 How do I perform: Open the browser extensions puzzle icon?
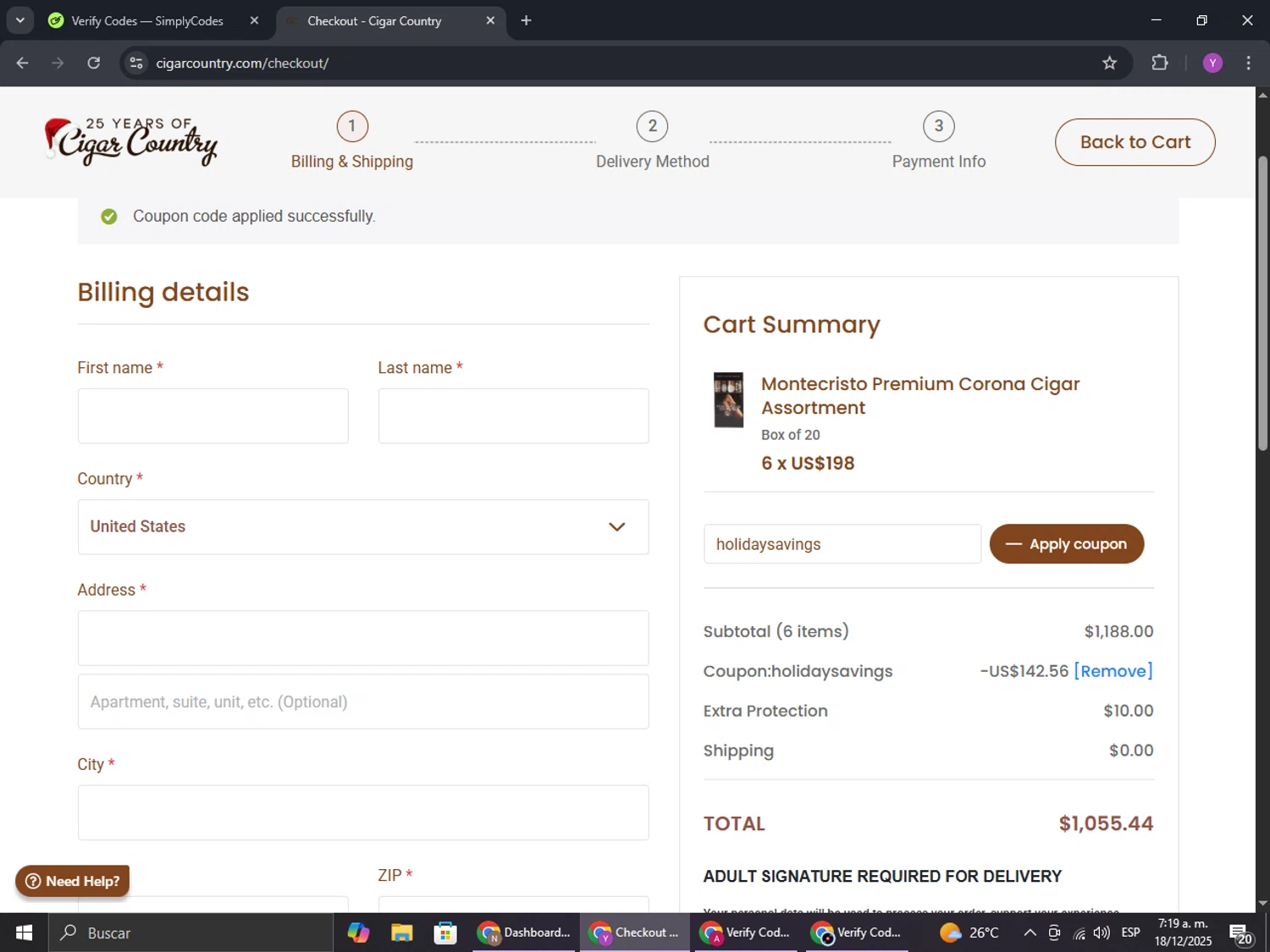pyautogui.click(x=1159, y=63)
